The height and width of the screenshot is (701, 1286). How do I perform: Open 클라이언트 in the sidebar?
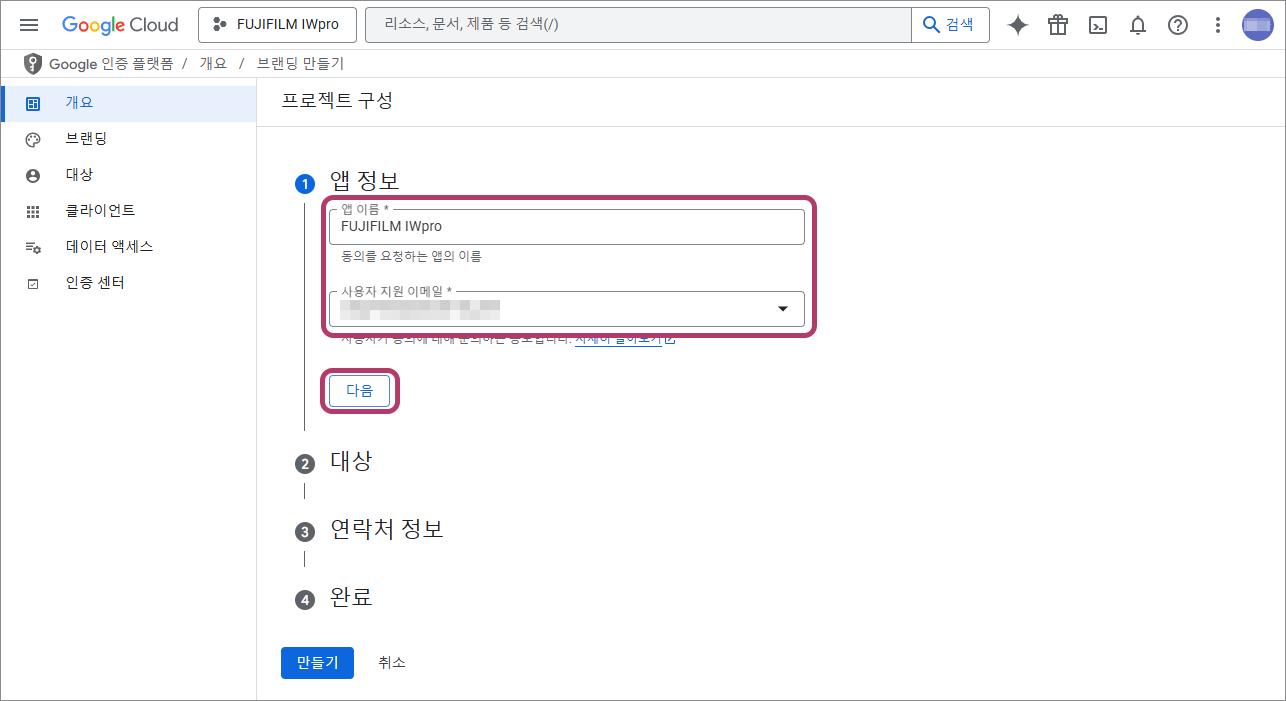pyautogui.click(x=128, y=211)
